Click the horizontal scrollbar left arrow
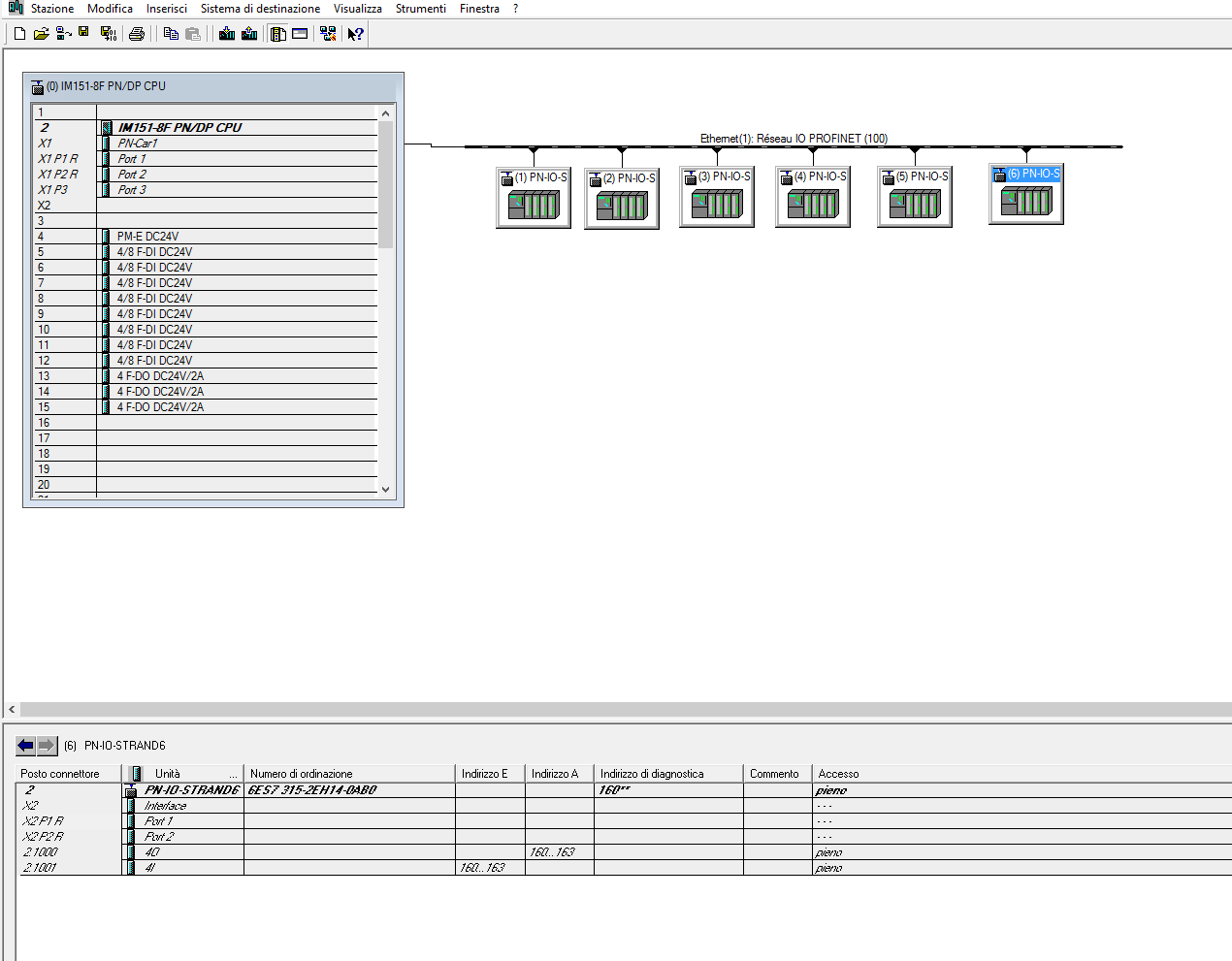 (12, 710)
